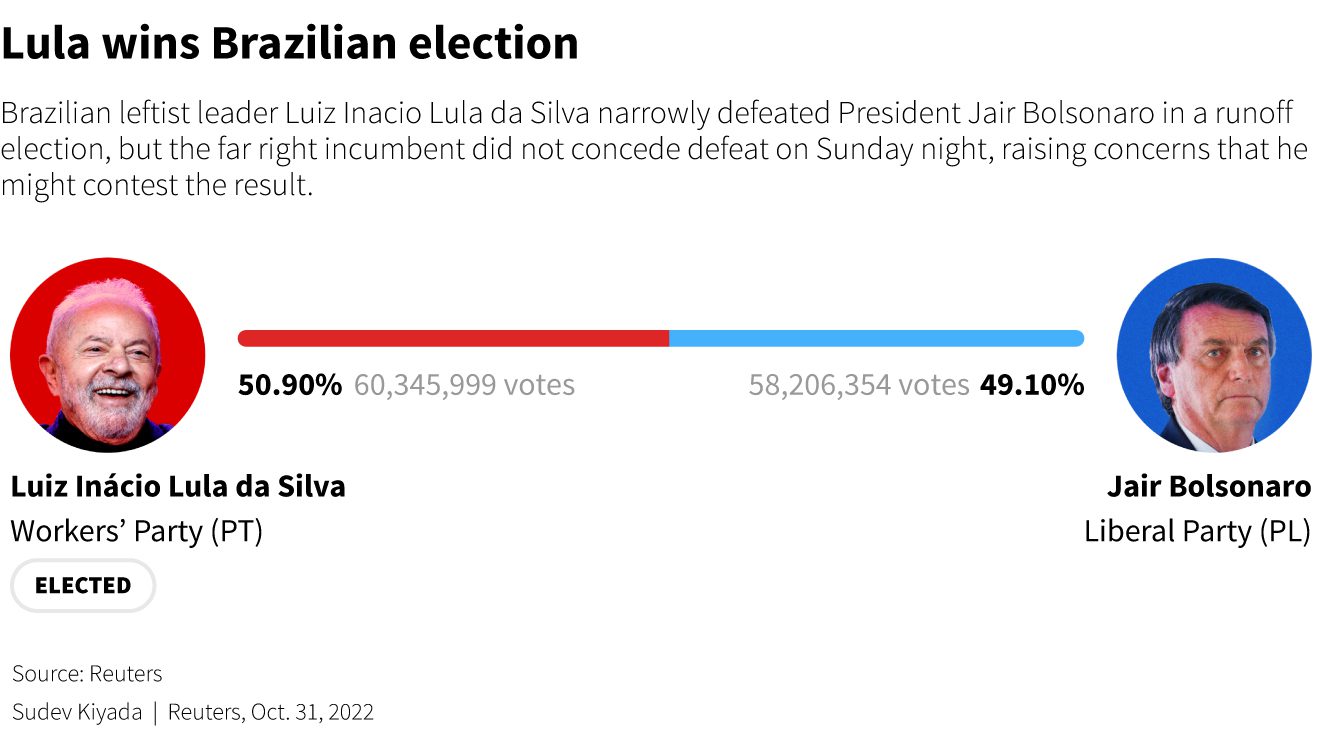Click the 60,345,999 votes count
Image resolution: width=1320 pixels, height=750 pixels.
click(x=465, y=385)
